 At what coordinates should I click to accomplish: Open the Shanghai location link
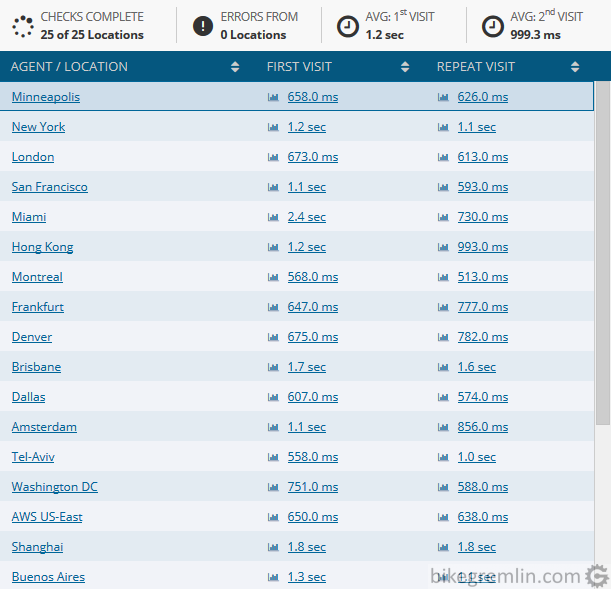pos(37,547)
